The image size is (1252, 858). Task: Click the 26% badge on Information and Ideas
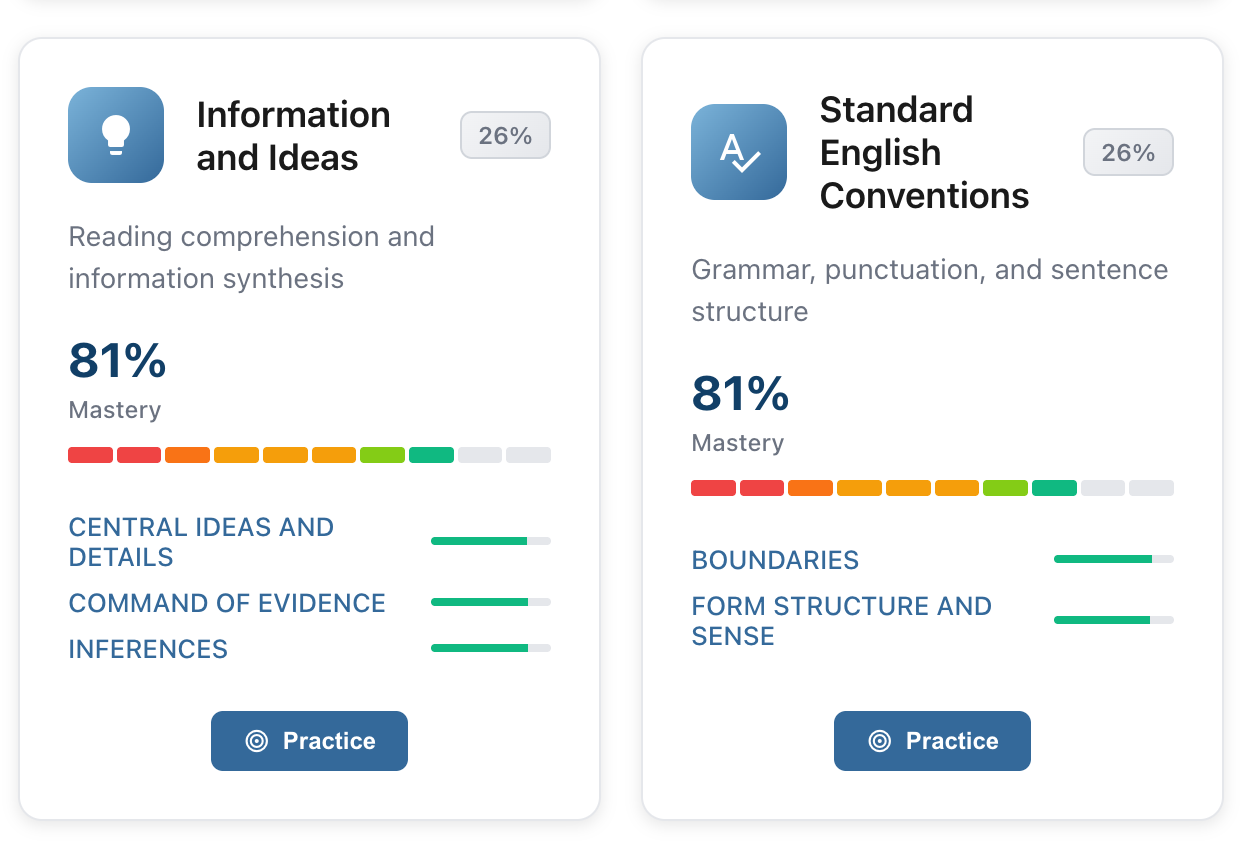[505, 135]
